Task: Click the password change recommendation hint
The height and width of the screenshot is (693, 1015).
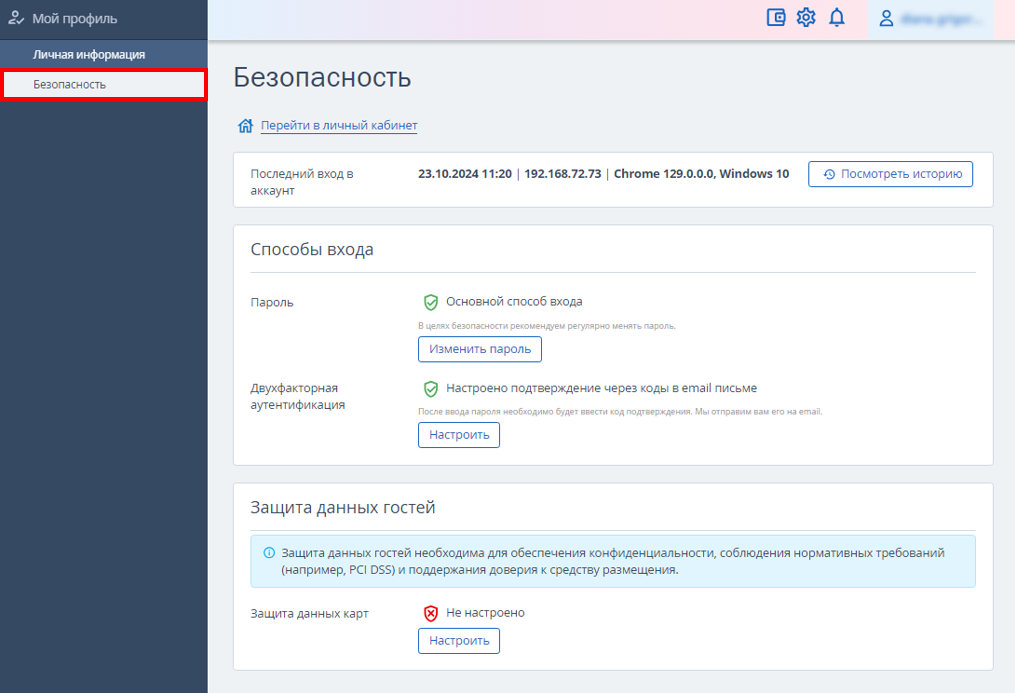Action: [547, 326]
